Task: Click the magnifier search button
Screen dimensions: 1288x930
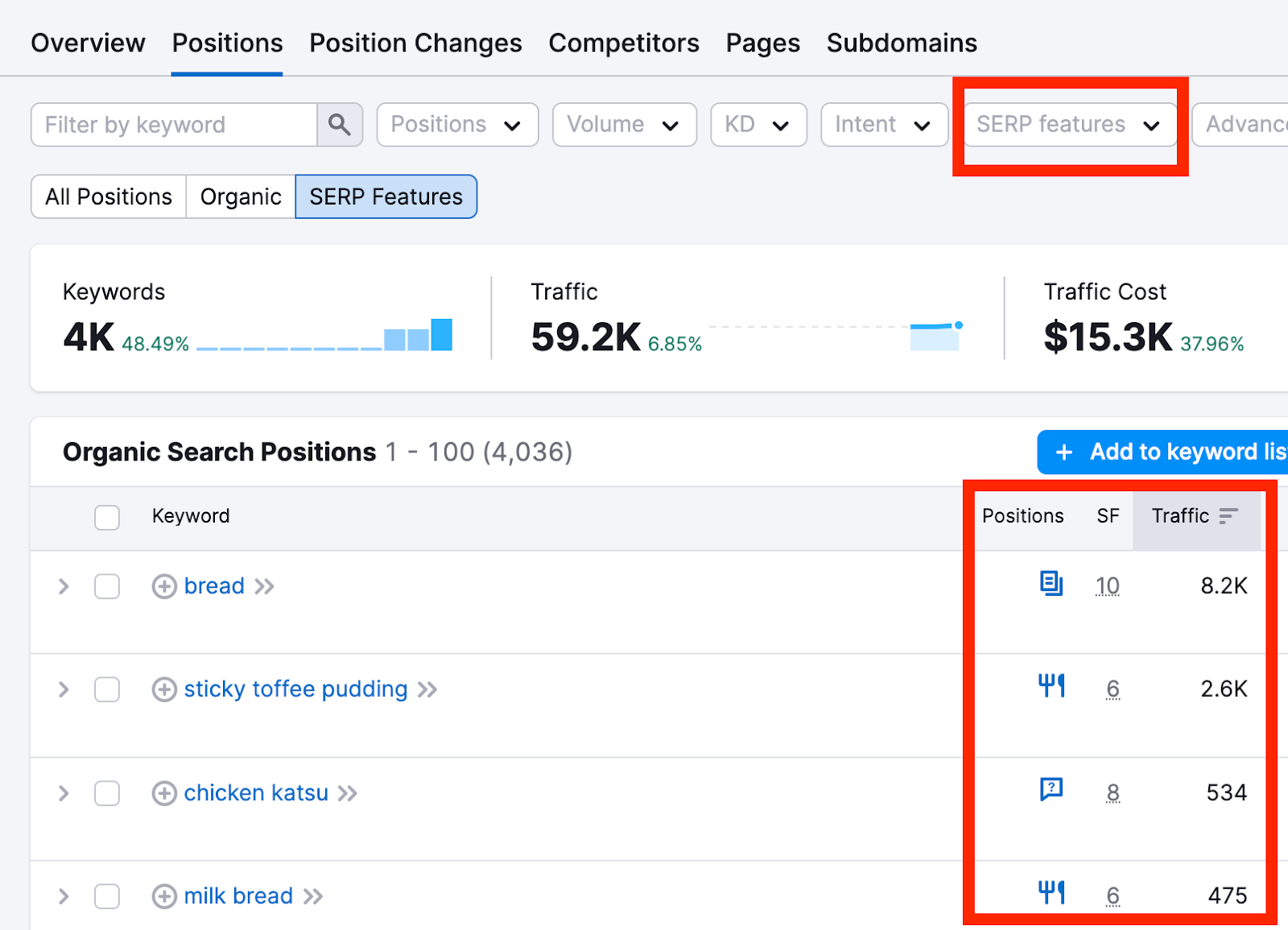Action: click(x=340, y=125)
